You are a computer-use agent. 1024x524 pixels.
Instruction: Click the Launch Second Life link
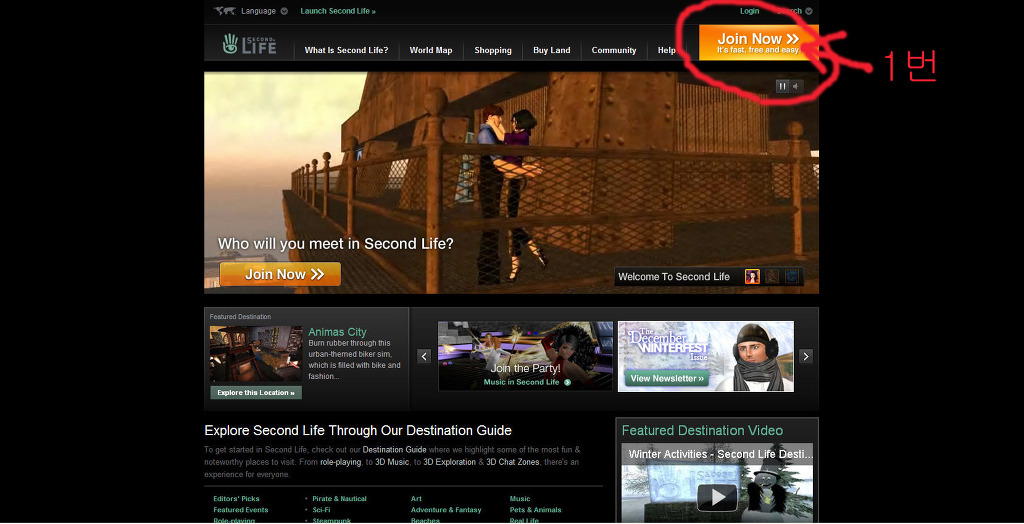(338, 11)
